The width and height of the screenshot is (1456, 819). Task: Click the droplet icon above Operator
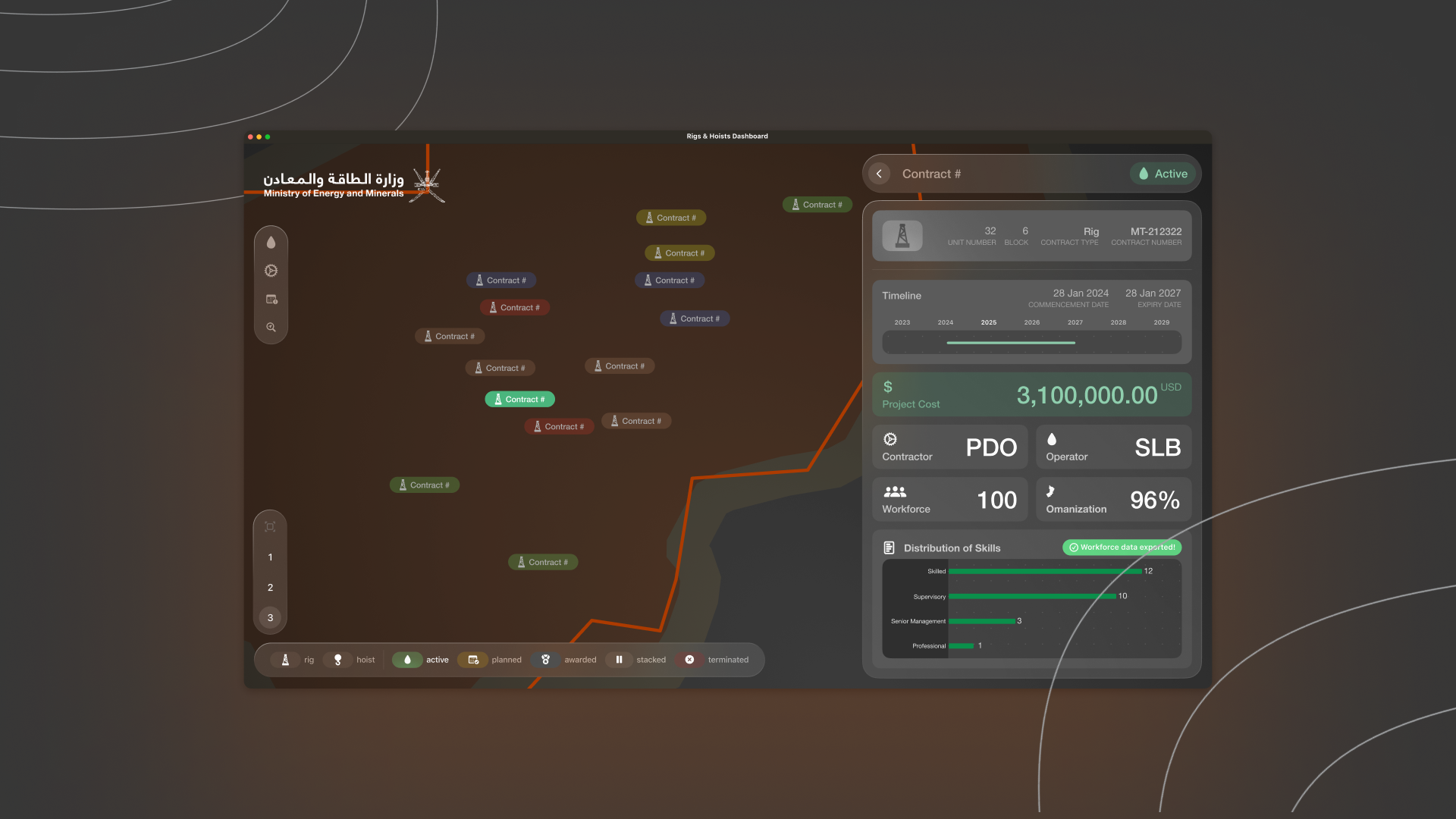1052,439
